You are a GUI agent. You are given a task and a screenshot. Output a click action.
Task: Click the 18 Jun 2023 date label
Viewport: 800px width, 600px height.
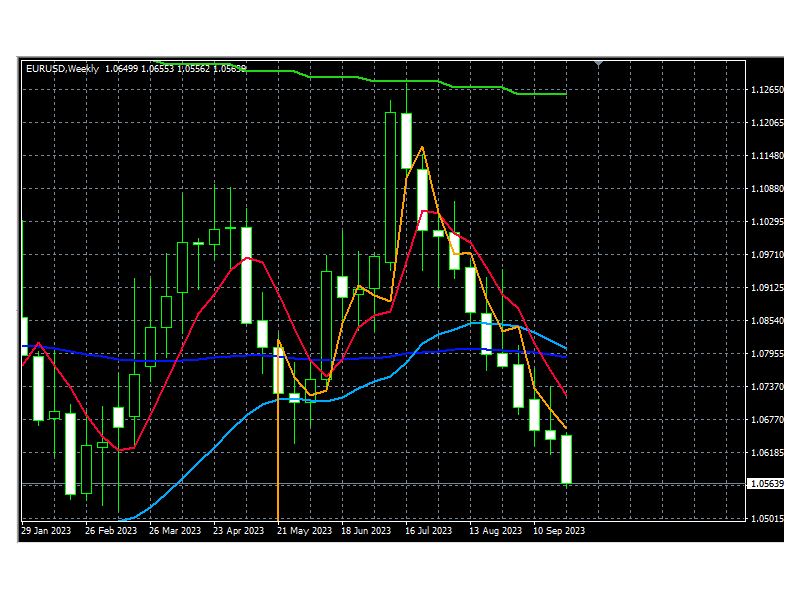coord(366,531)
